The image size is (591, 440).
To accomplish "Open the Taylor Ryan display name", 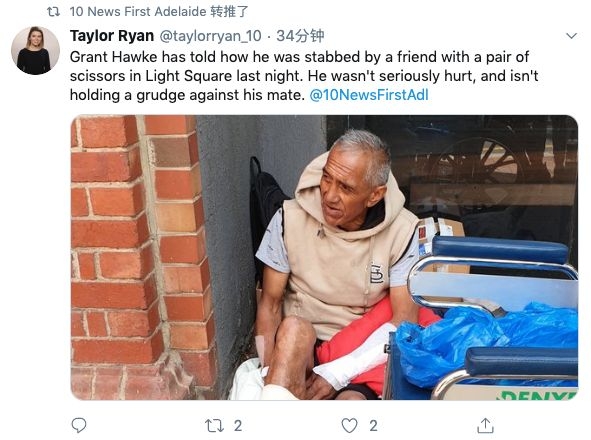I will point(112,36).
